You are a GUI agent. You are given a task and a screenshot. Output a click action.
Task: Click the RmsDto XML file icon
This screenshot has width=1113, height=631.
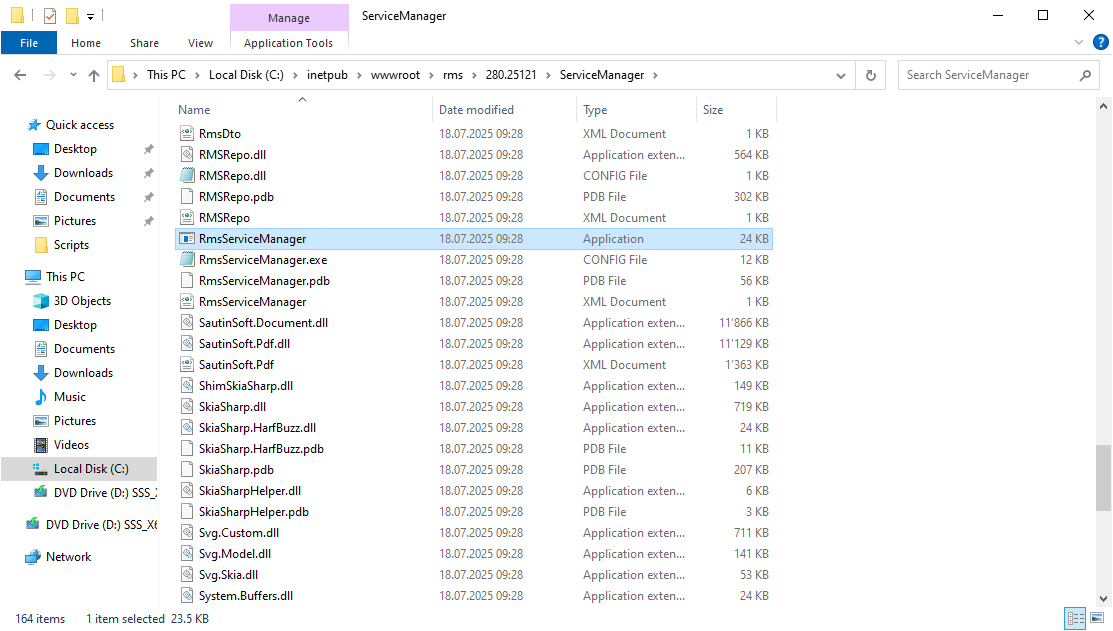(x=187, y=133)
